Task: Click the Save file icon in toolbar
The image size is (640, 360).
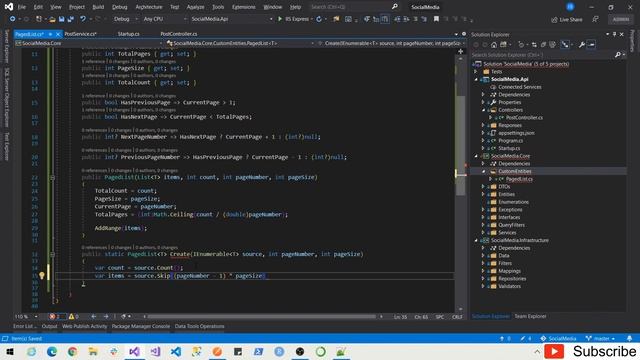Action: [x=61, y=19]
